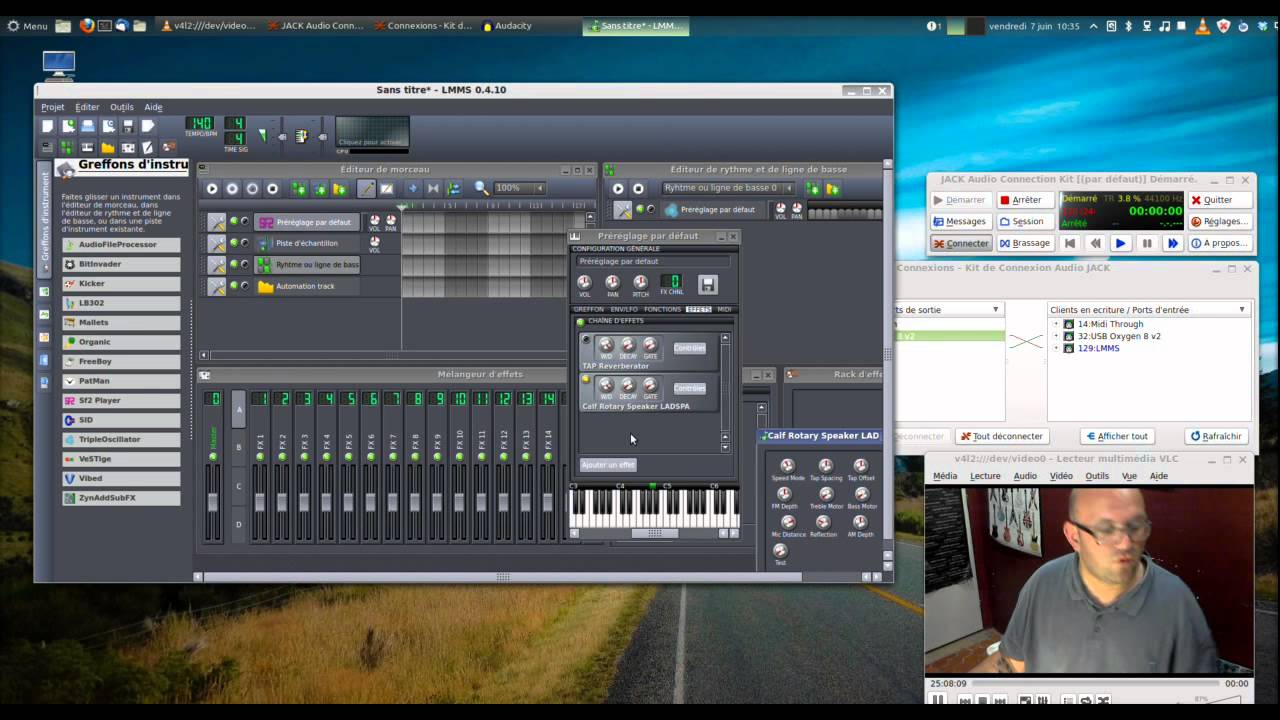
Task: Mute the Préréglage par défaut track
Action: coord(234,222)
